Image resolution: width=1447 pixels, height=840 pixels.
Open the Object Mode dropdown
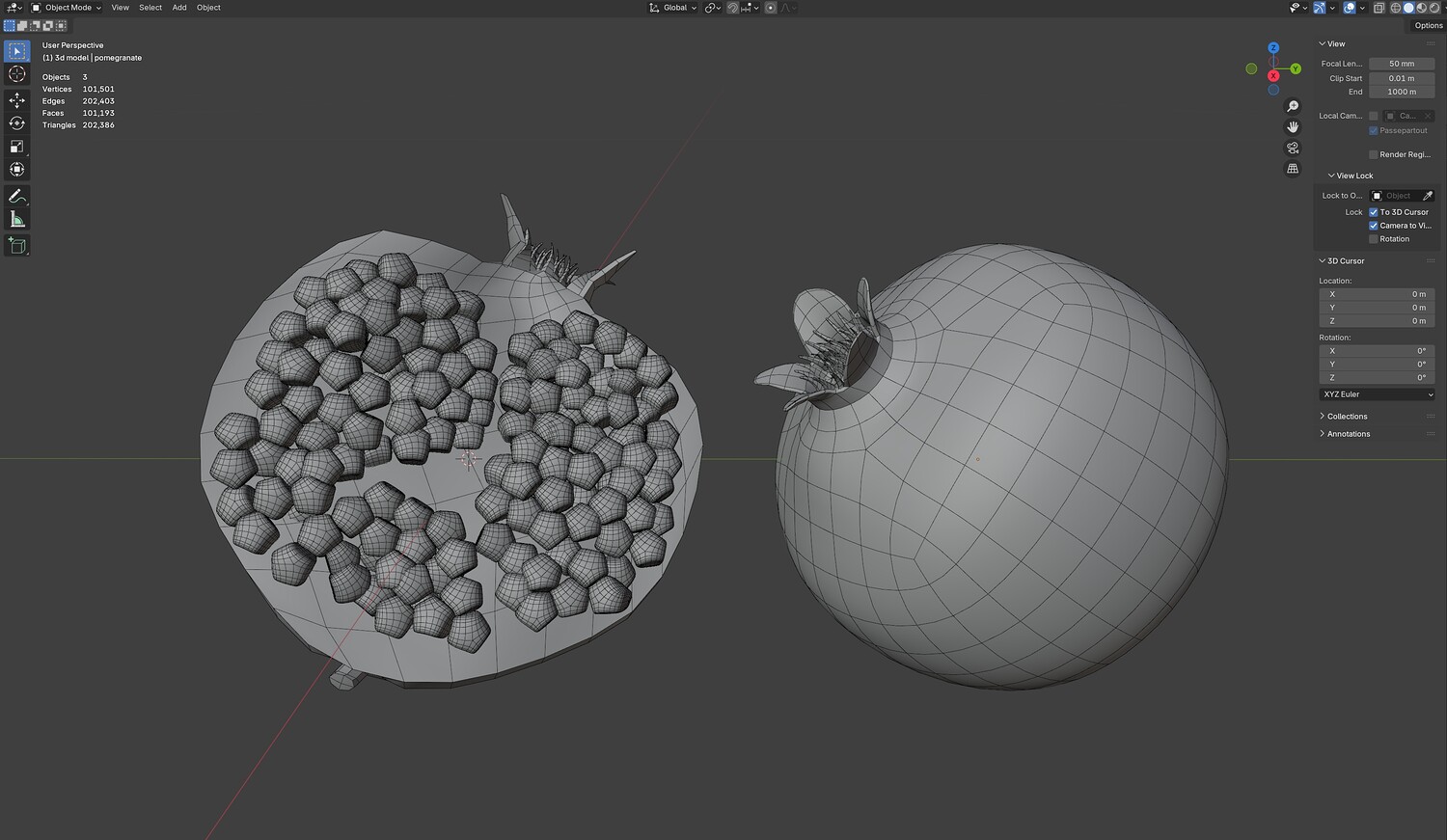(66, 8)
